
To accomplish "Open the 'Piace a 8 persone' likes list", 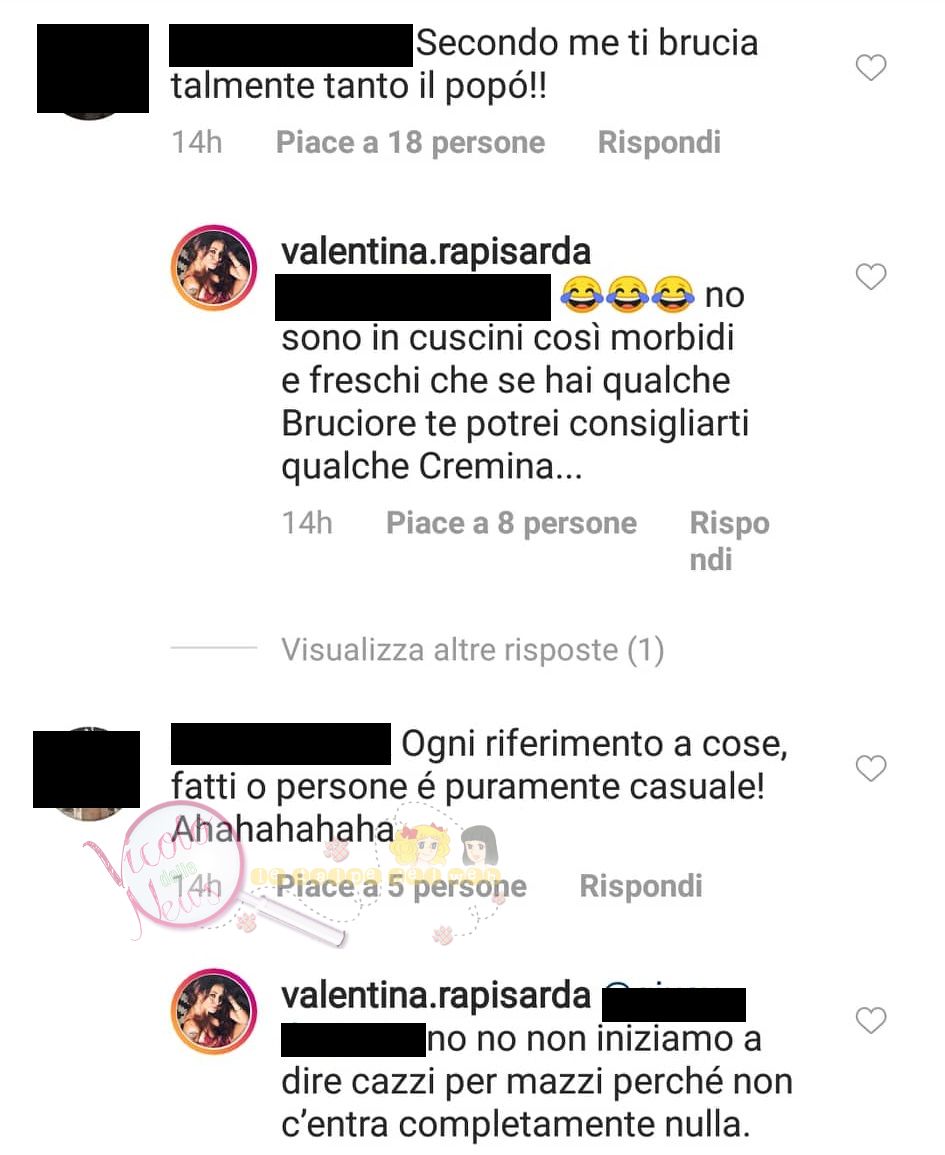I will point(511,523).
